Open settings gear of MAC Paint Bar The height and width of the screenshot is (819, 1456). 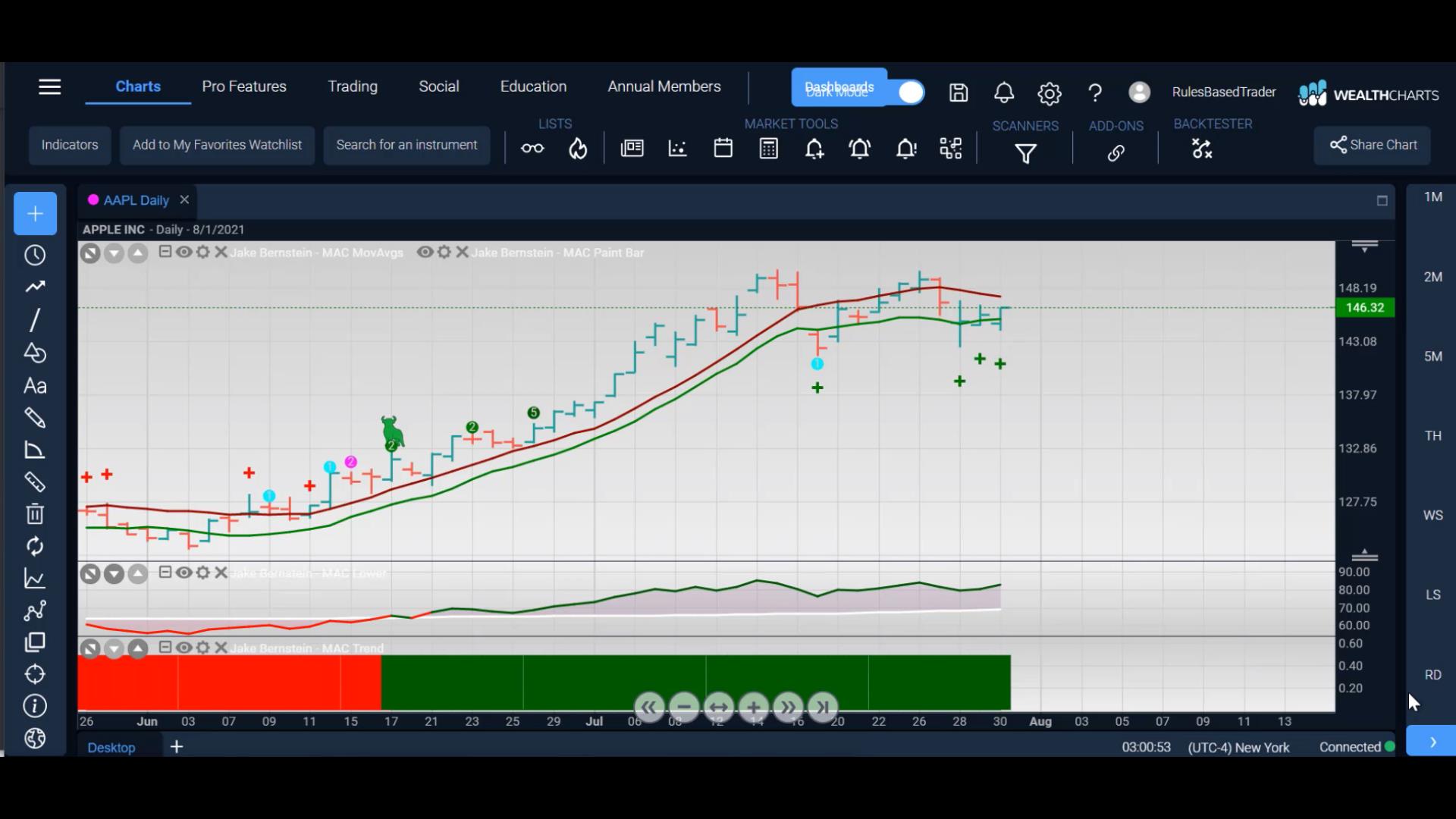[444, 252]
